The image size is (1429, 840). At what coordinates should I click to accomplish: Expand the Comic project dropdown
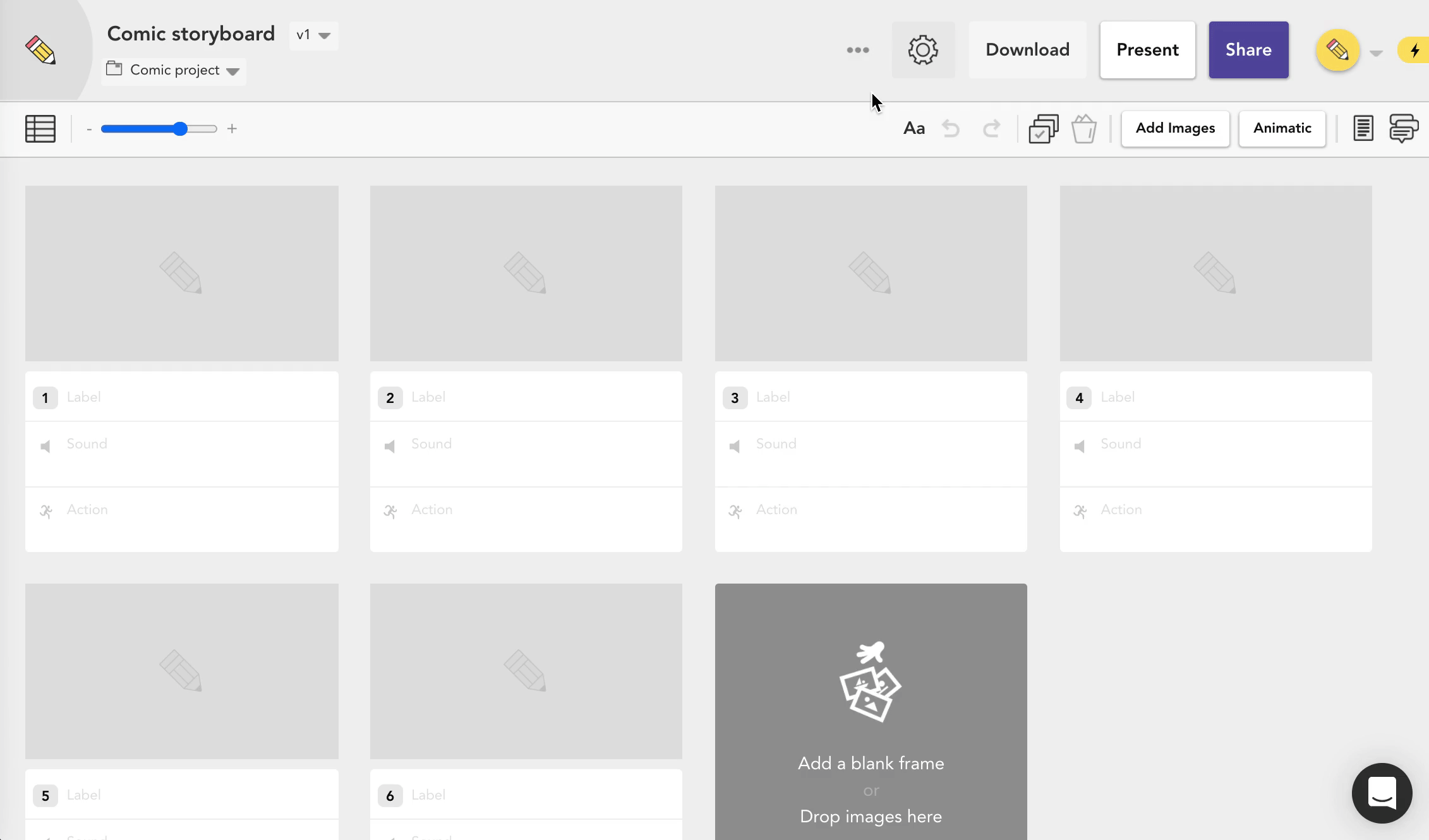tap(174, 70)
